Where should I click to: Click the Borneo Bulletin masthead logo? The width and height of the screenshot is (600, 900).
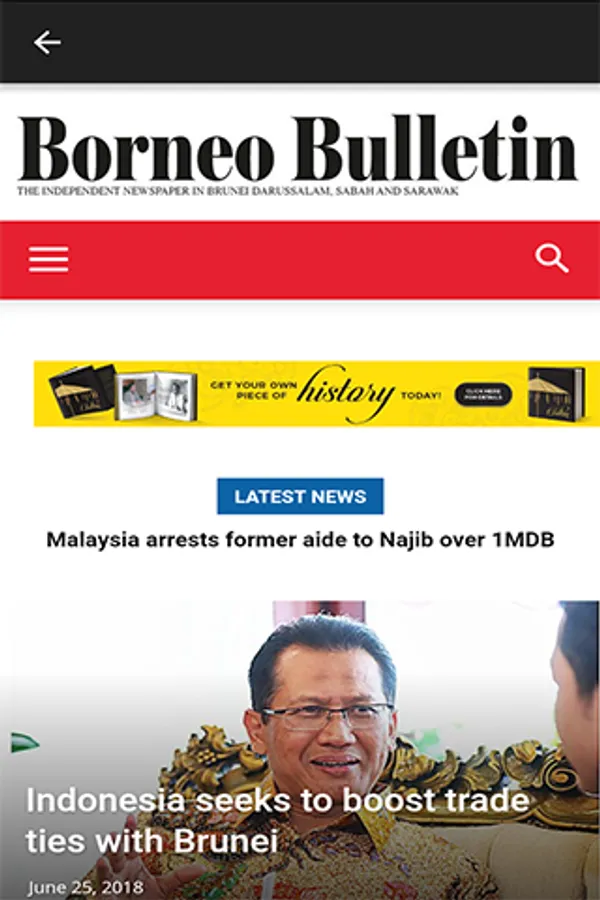(x=297, y=149)
